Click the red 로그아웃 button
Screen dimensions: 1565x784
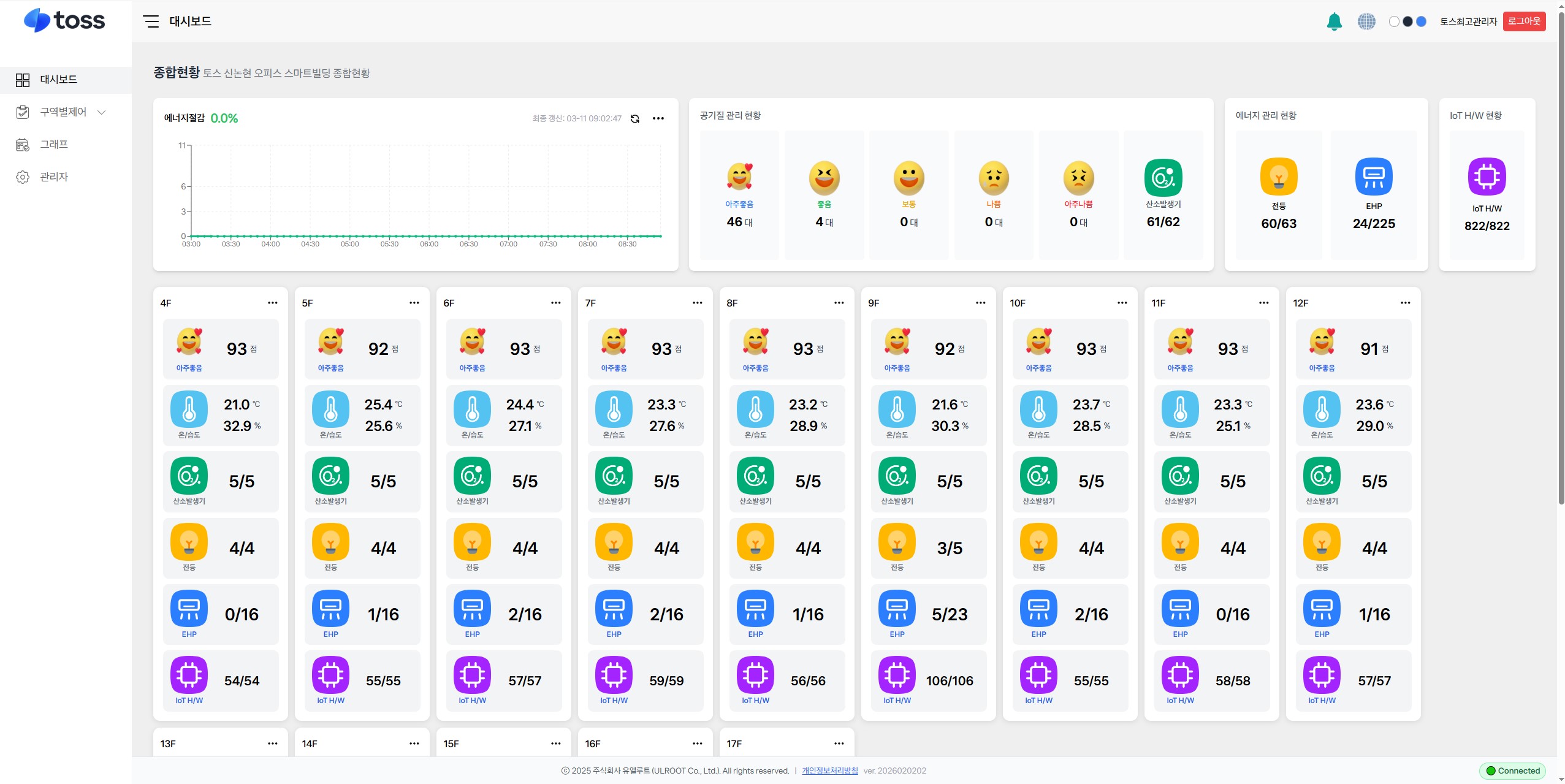[1524, 21]
